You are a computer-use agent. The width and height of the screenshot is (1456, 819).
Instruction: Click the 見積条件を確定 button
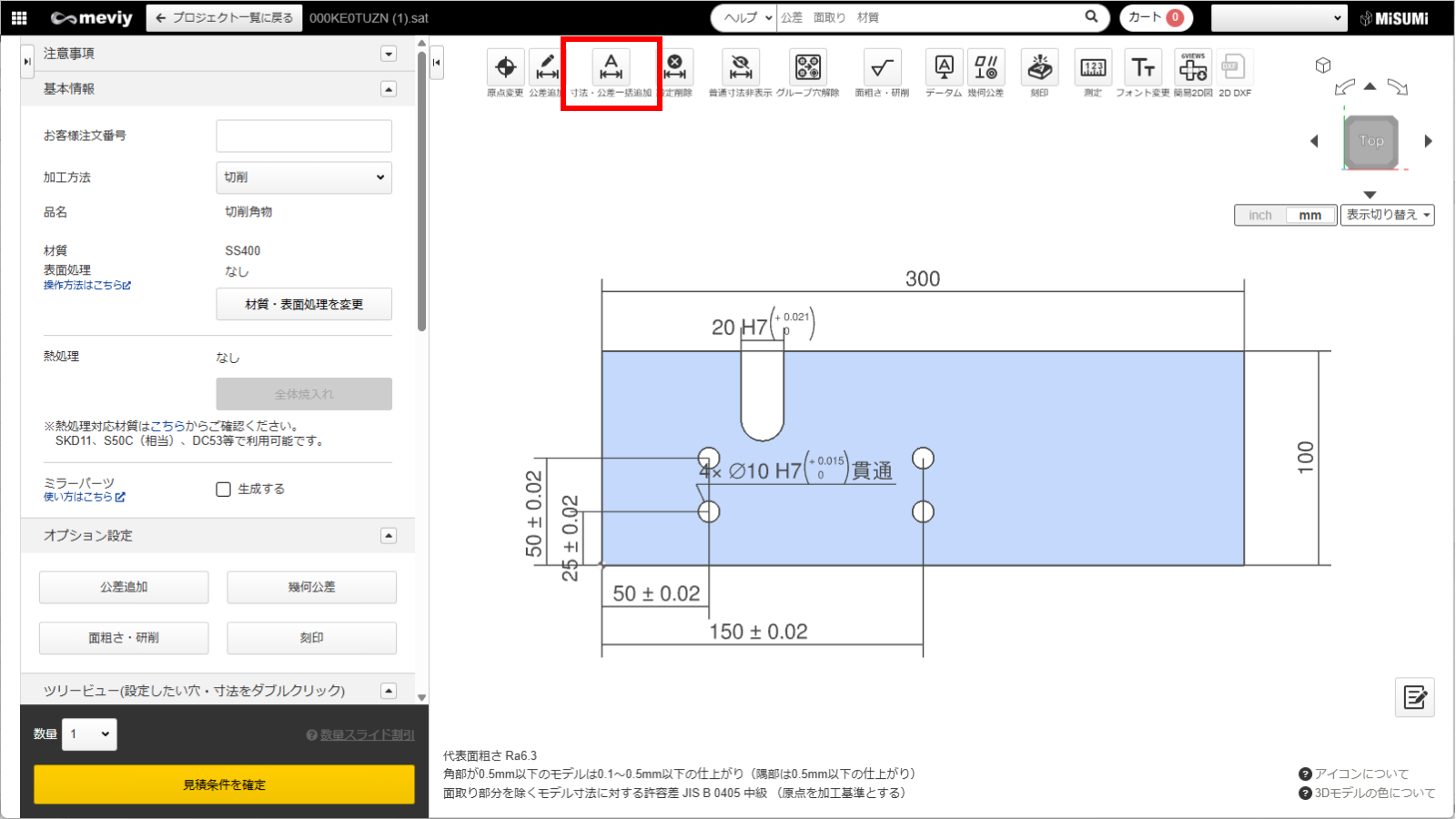point(224,784)
